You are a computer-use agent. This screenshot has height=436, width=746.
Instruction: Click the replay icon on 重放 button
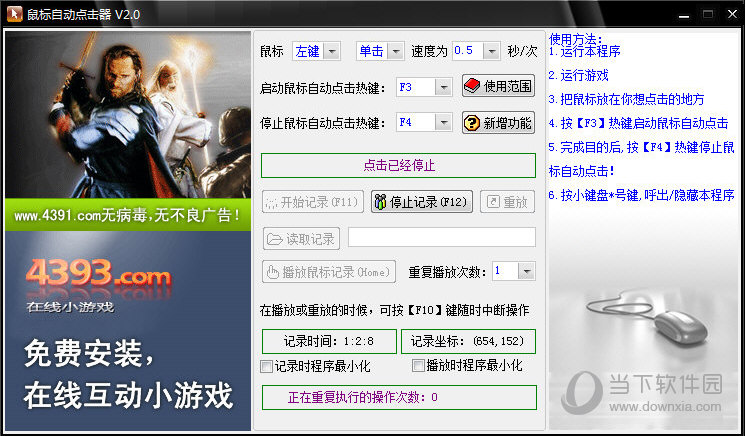click(x=493, y=202)
